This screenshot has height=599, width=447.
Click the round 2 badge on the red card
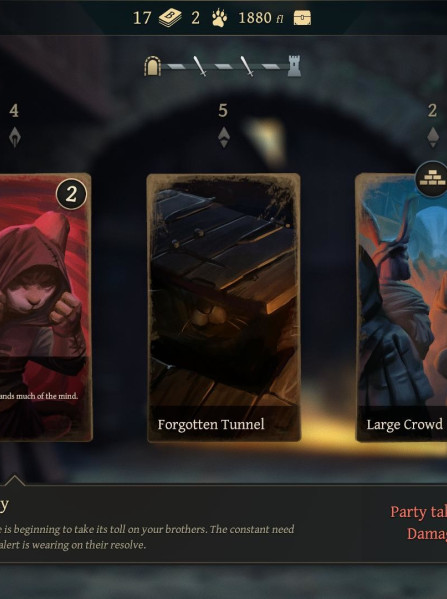71,194
